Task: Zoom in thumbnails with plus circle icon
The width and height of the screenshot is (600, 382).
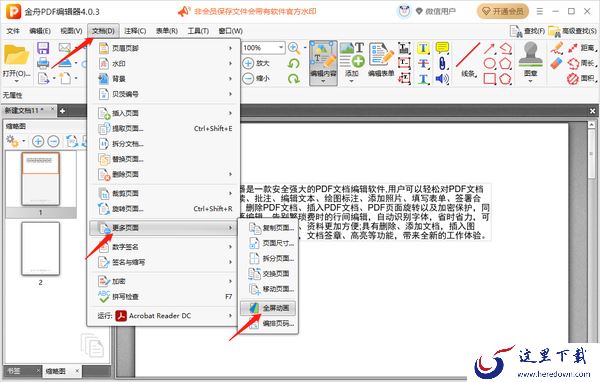Action: click(38, 141)
